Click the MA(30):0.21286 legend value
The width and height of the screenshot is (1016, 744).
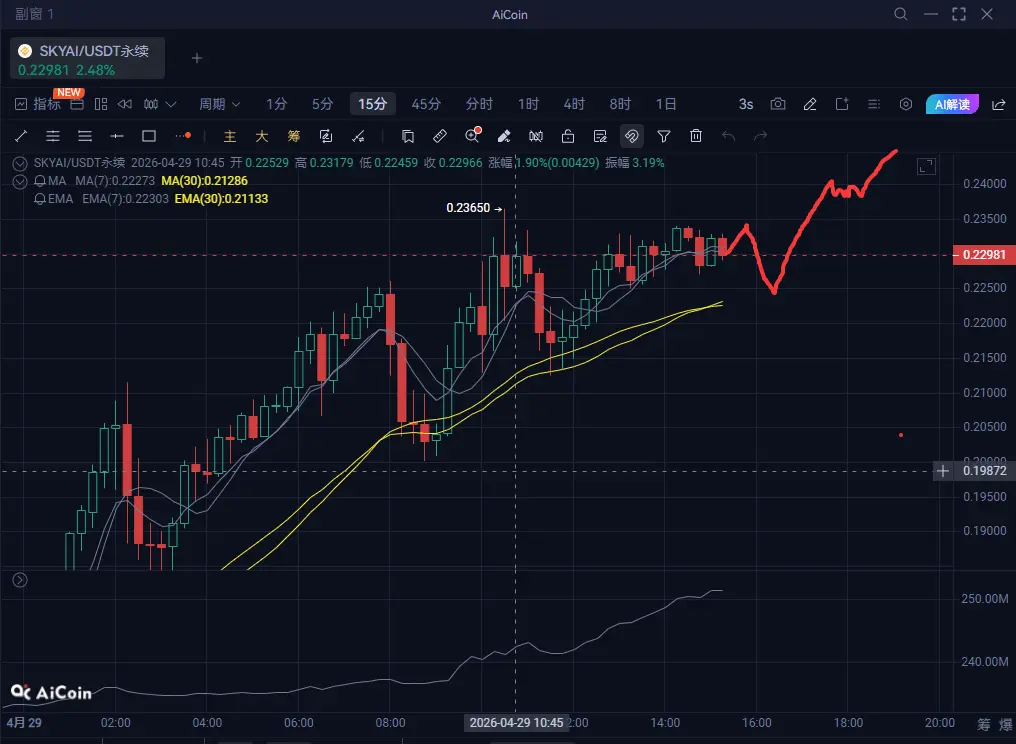point(204,181)
